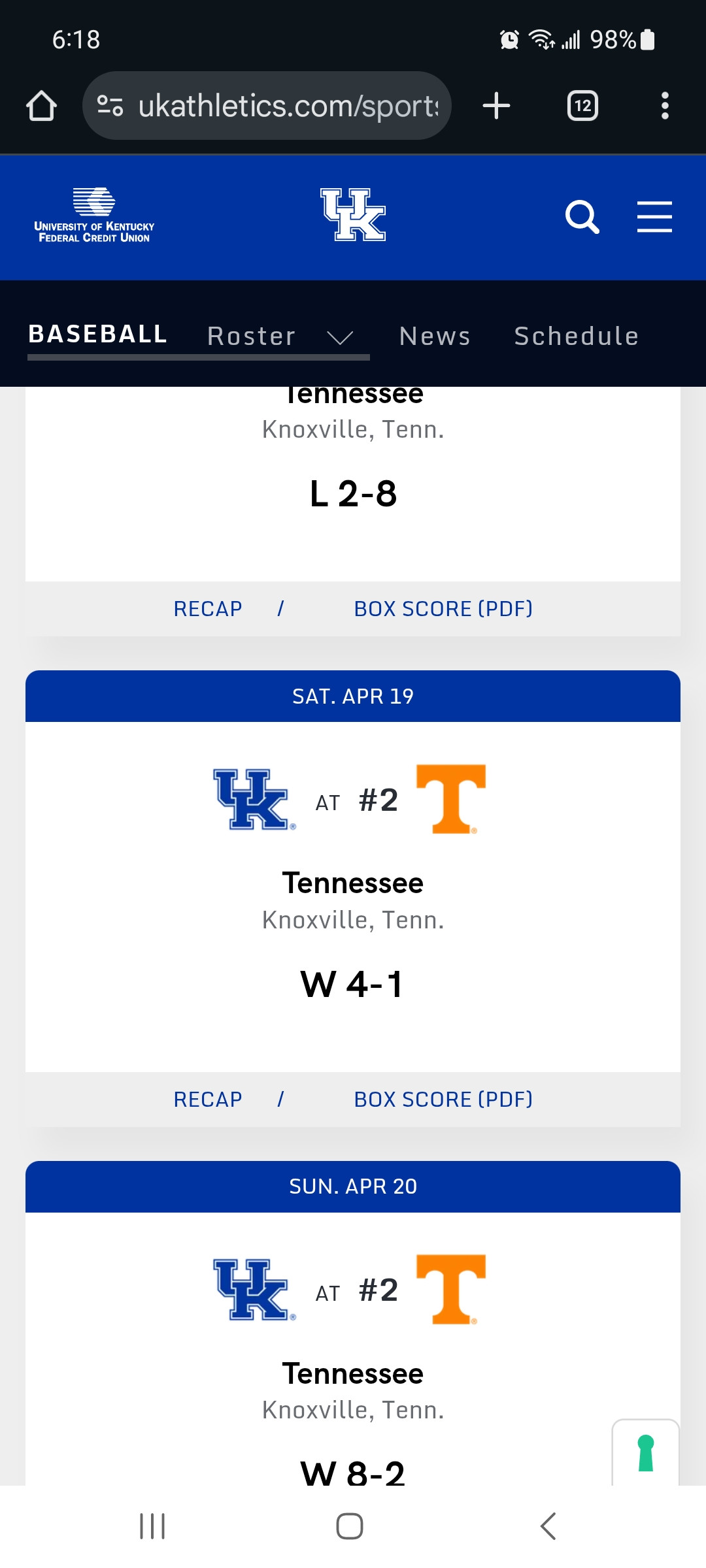Tap the green keyhole privacy icon
706x1568 pixels.
pyautogui.click(x=646, y=1453)
